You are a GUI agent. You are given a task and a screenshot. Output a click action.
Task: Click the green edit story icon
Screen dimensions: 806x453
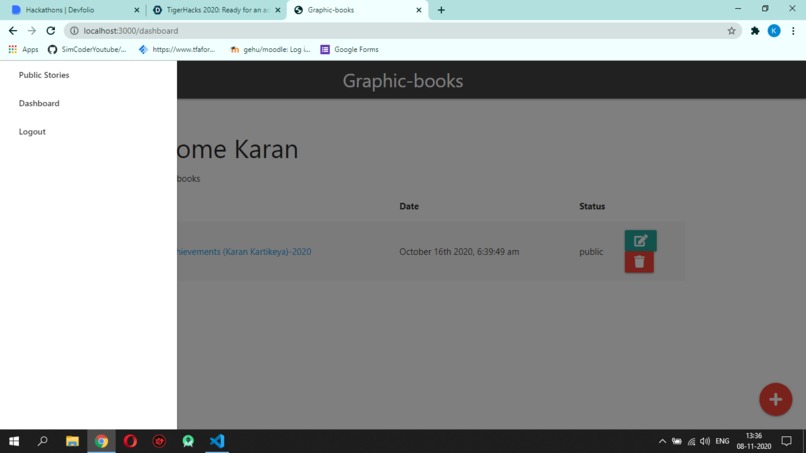[640, 241]
